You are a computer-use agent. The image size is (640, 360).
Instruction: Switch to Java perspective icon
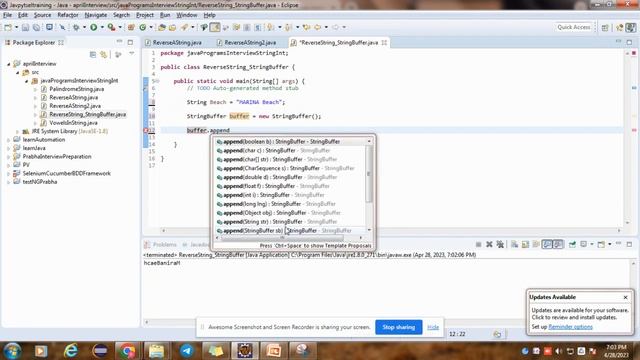(631, 27)
